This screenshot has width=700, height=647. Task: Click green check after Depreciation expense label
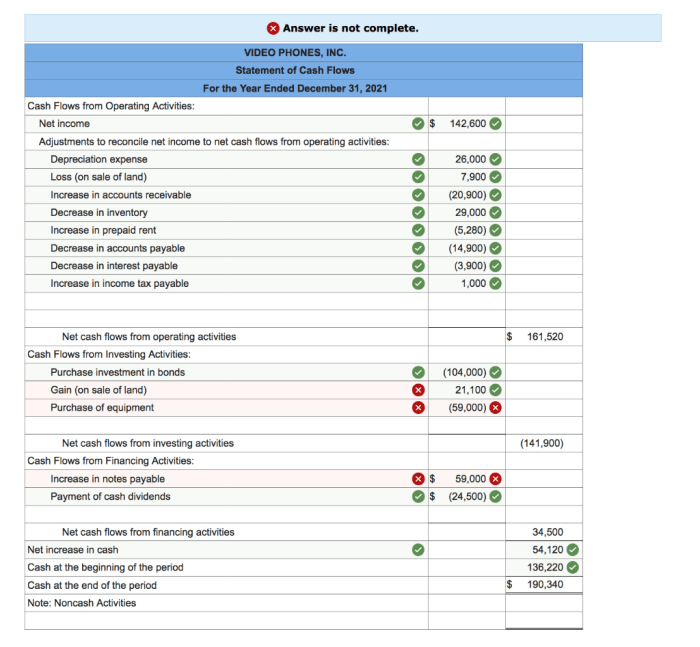pos(418,159)
